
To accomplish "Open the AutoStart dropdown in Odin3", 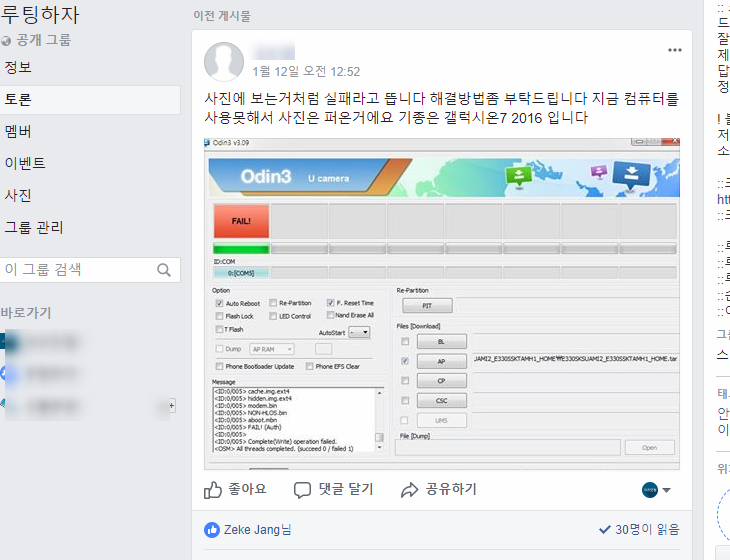I will point(358,331).
